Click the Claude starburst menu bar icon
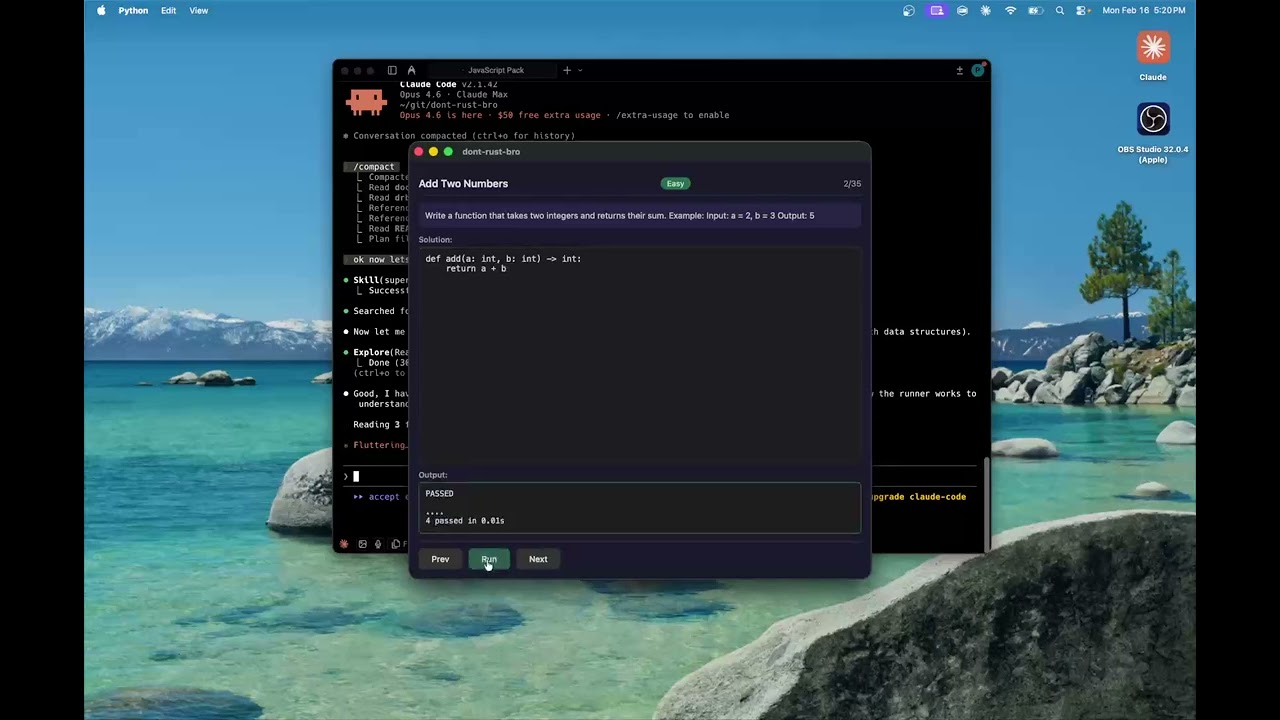 986,10
